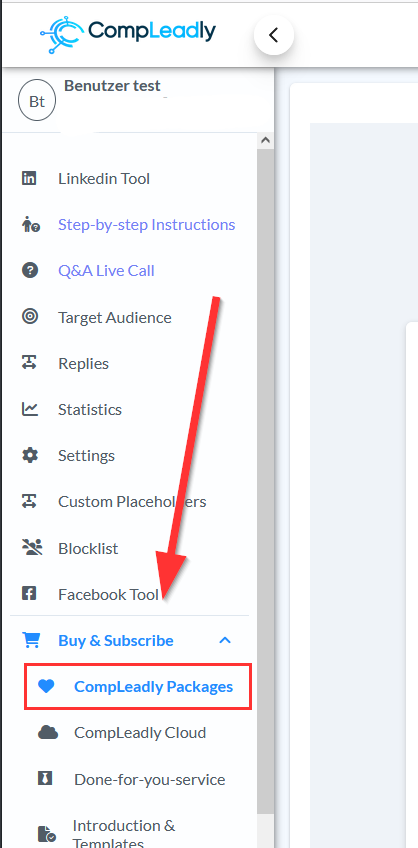This screenshot has height=848, width=418.
Task: Click the Statistics chart icon
Action: point(30,409)
